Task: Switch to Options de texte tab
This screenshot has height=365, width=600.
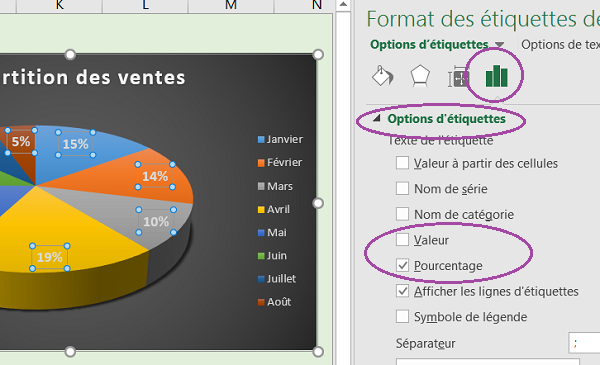Action: pyautogui.click(x=560, y=44)
